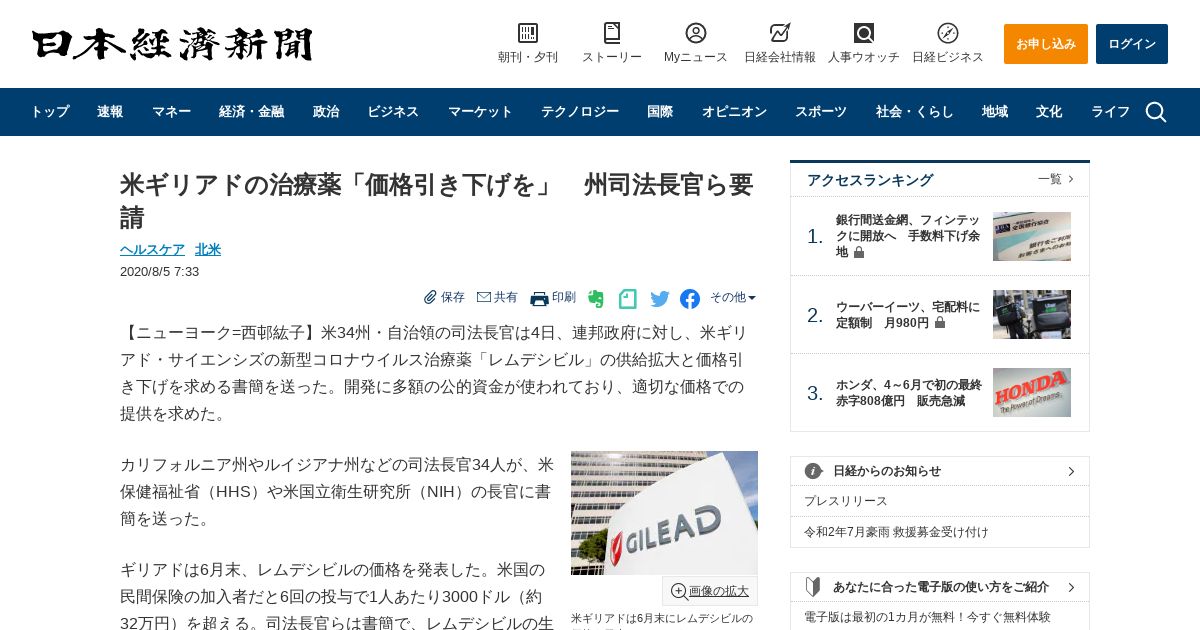
Task: Go to 地域 navigation tab
Action: pos(995,112)
